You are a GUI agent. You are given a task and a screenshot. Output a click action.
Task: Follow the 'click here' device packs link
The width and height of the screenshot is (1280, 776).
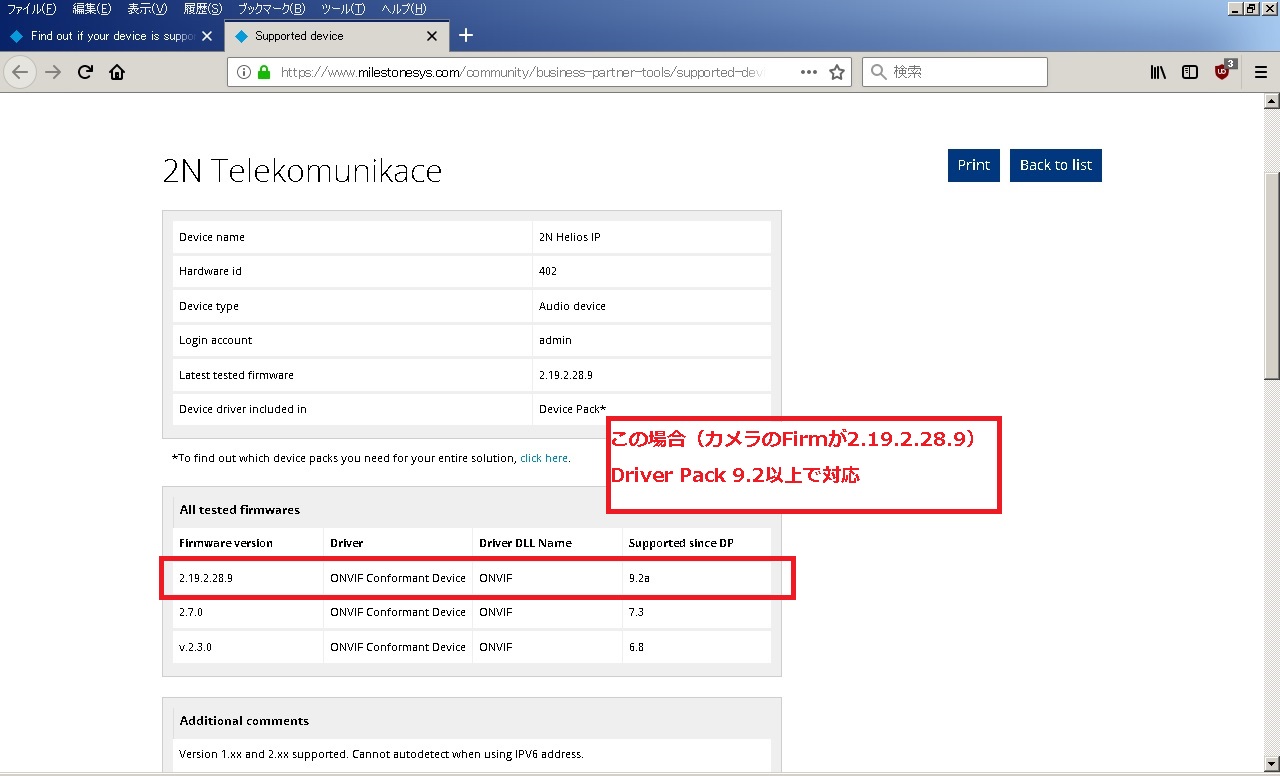(544, 458)
